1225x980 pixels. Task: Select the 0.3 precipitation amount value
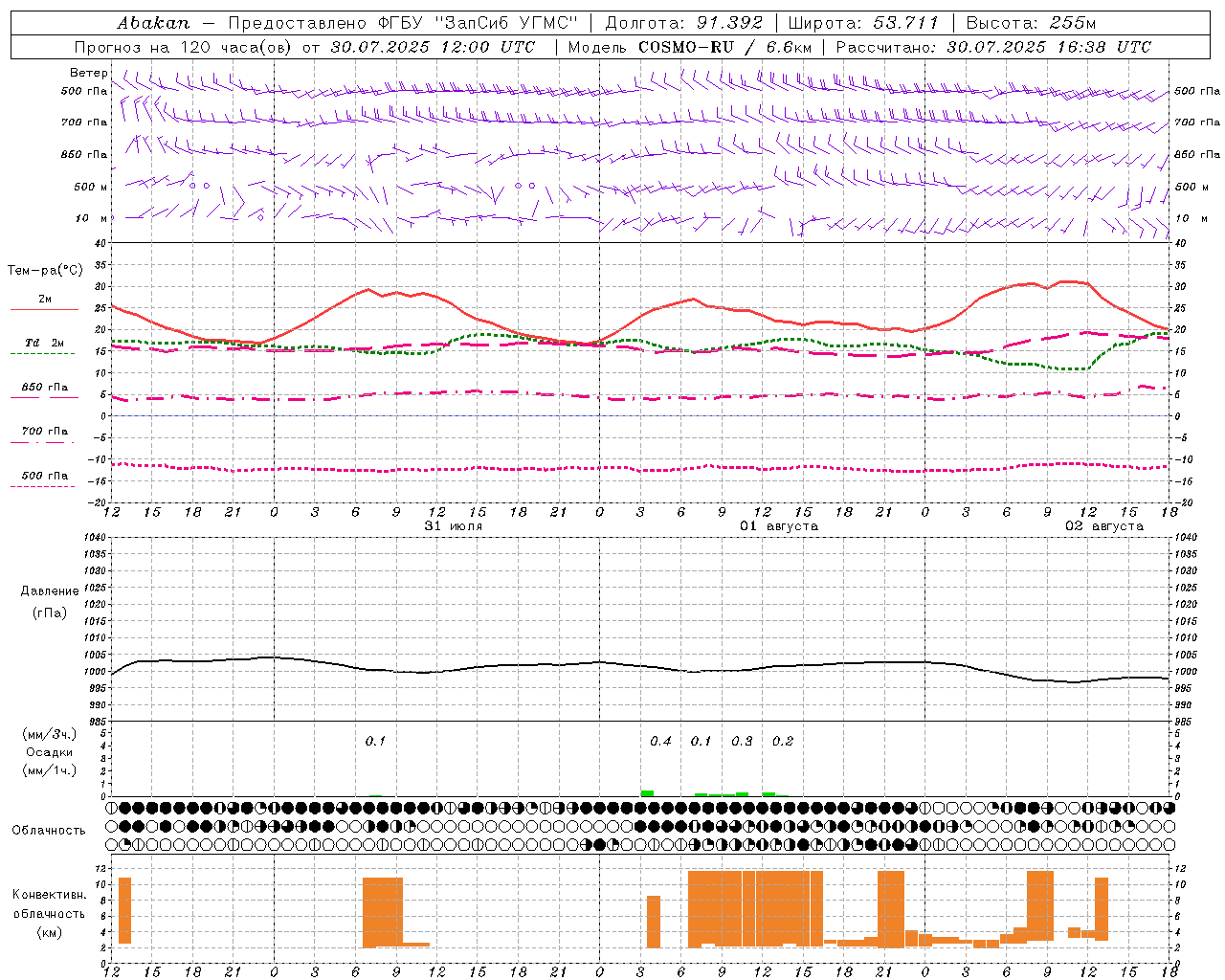coord(742,742)
